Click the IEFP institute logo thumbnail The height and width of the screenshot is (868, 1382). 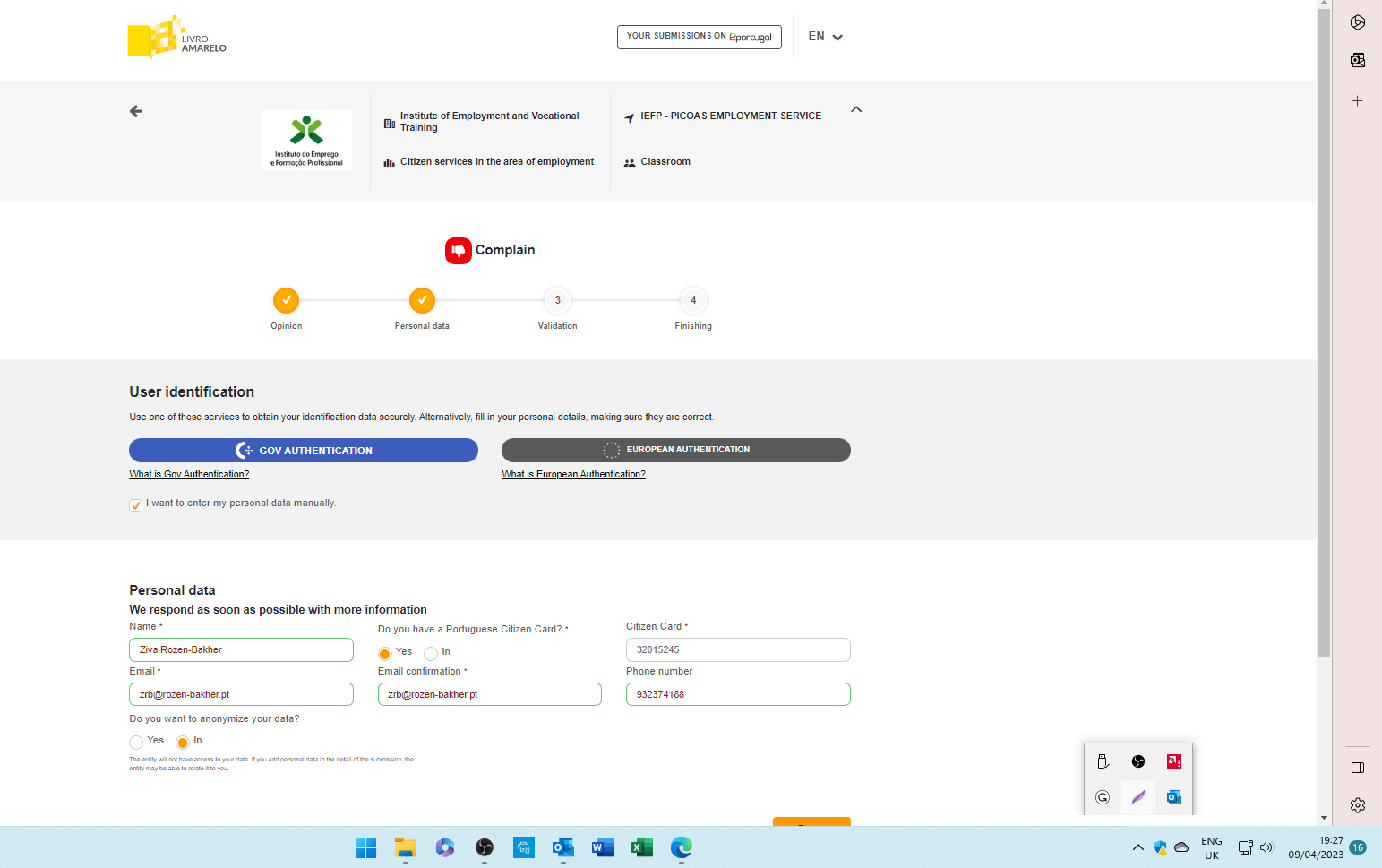(x=307, y=140)
